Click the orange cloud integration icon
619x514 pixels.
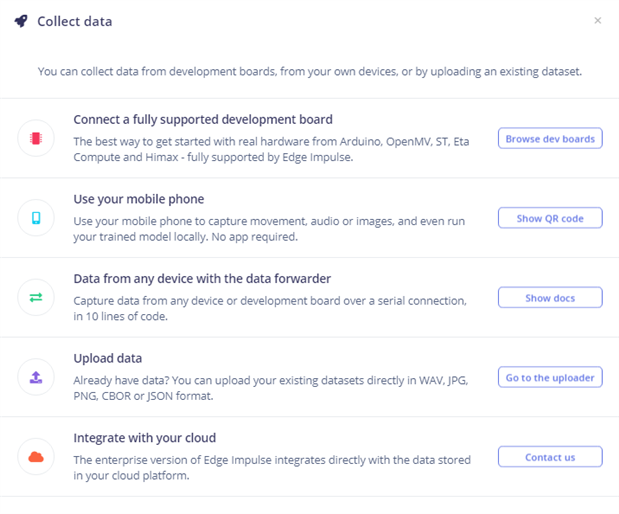tap(36, 457)
